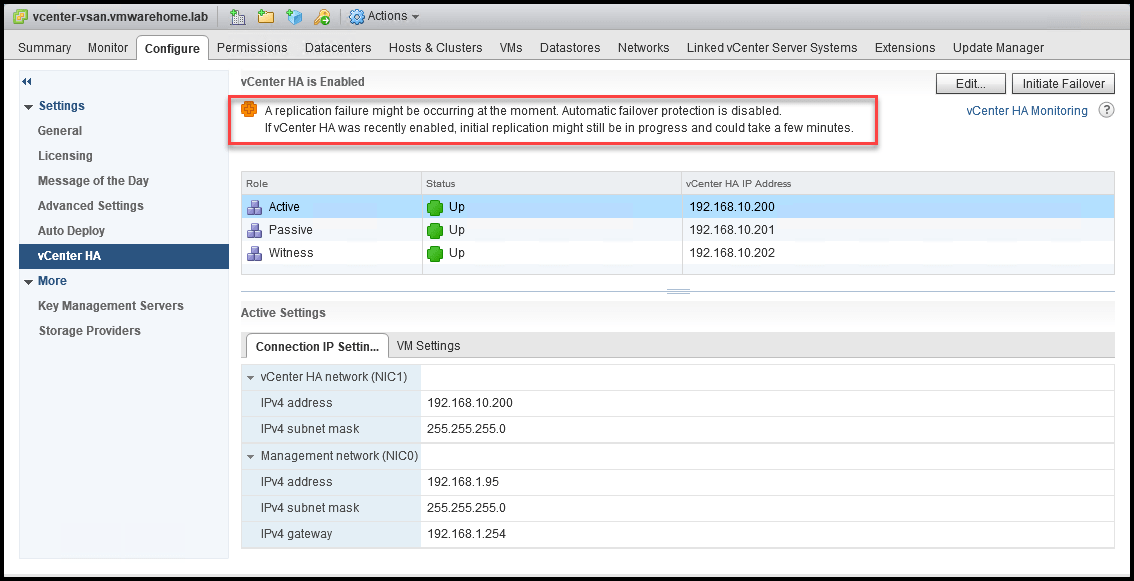This screenshot has width=1134, height=581.
Task: Click the Active node role icon
Action: click(x=254, y=207)
